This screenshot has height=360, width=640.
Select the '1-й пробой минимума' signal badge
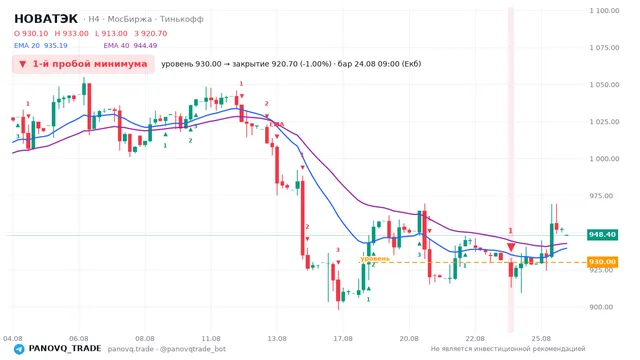(83, 64)
